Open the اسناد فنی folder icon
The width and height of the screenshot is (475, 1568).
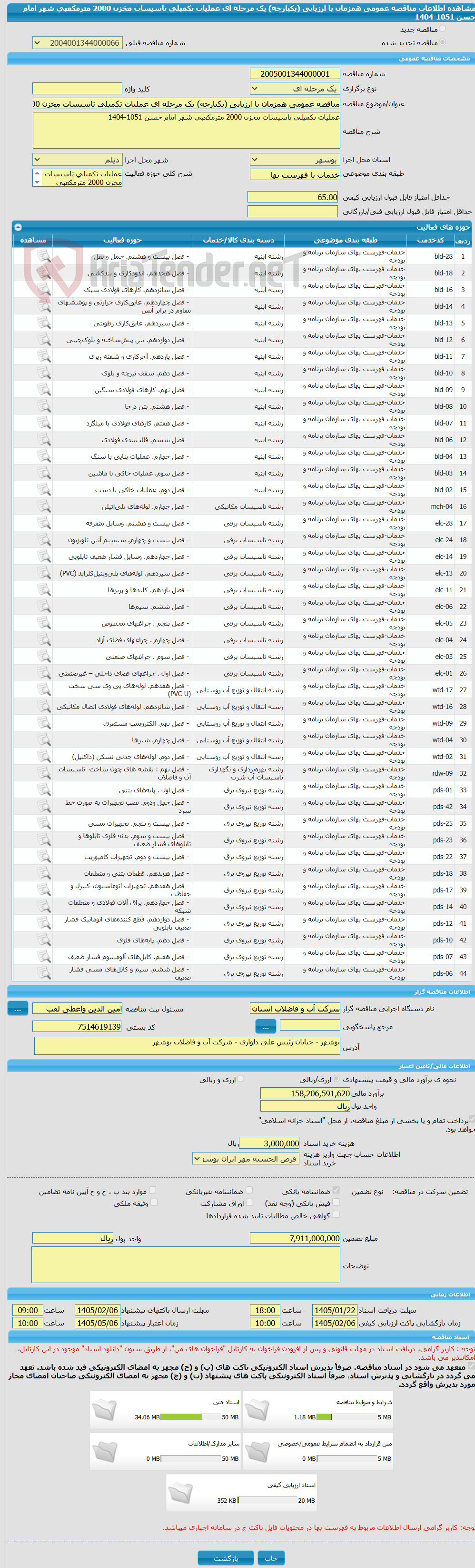pos(104,1410)
